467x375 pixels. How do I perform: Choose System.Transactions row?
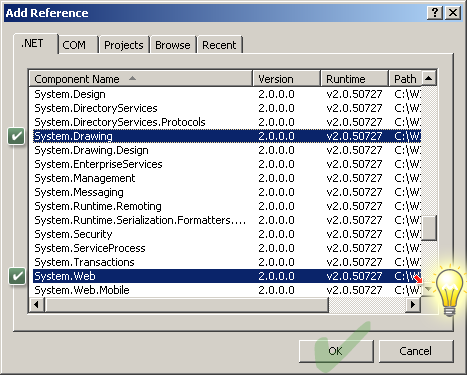227,262
